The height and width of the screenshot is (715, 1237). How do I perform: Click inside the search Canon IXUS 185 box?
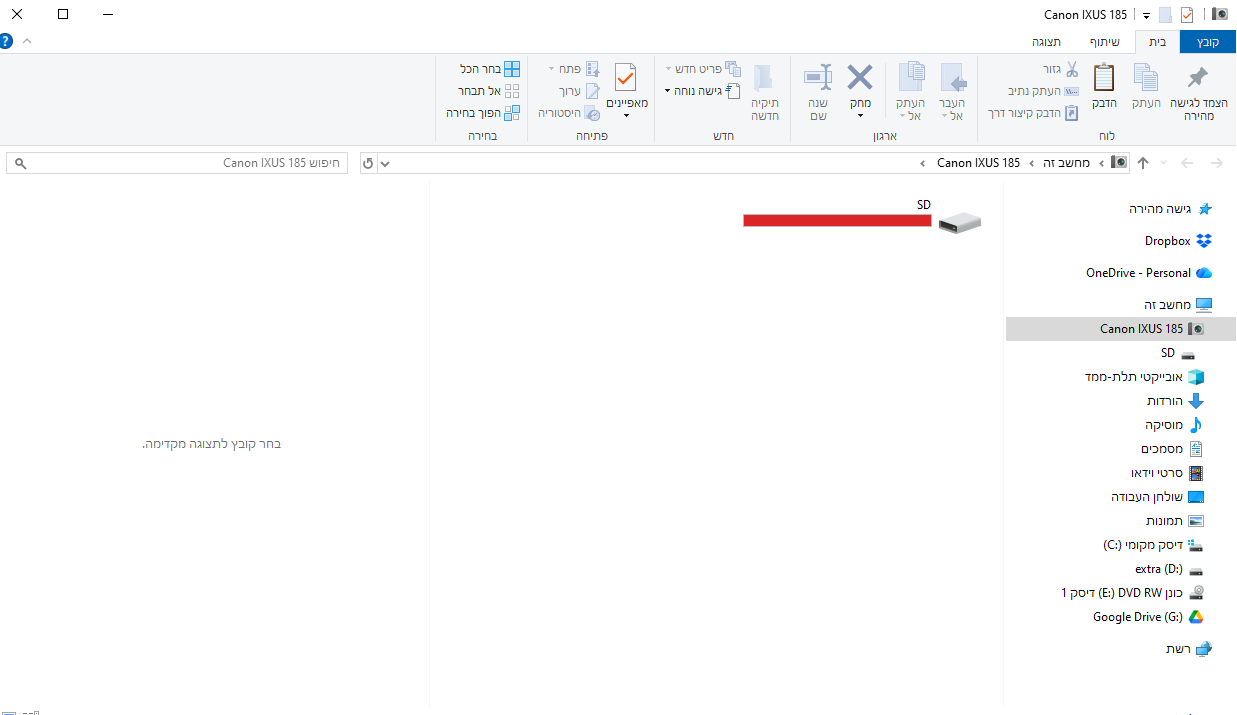click(x=177, y=163)
